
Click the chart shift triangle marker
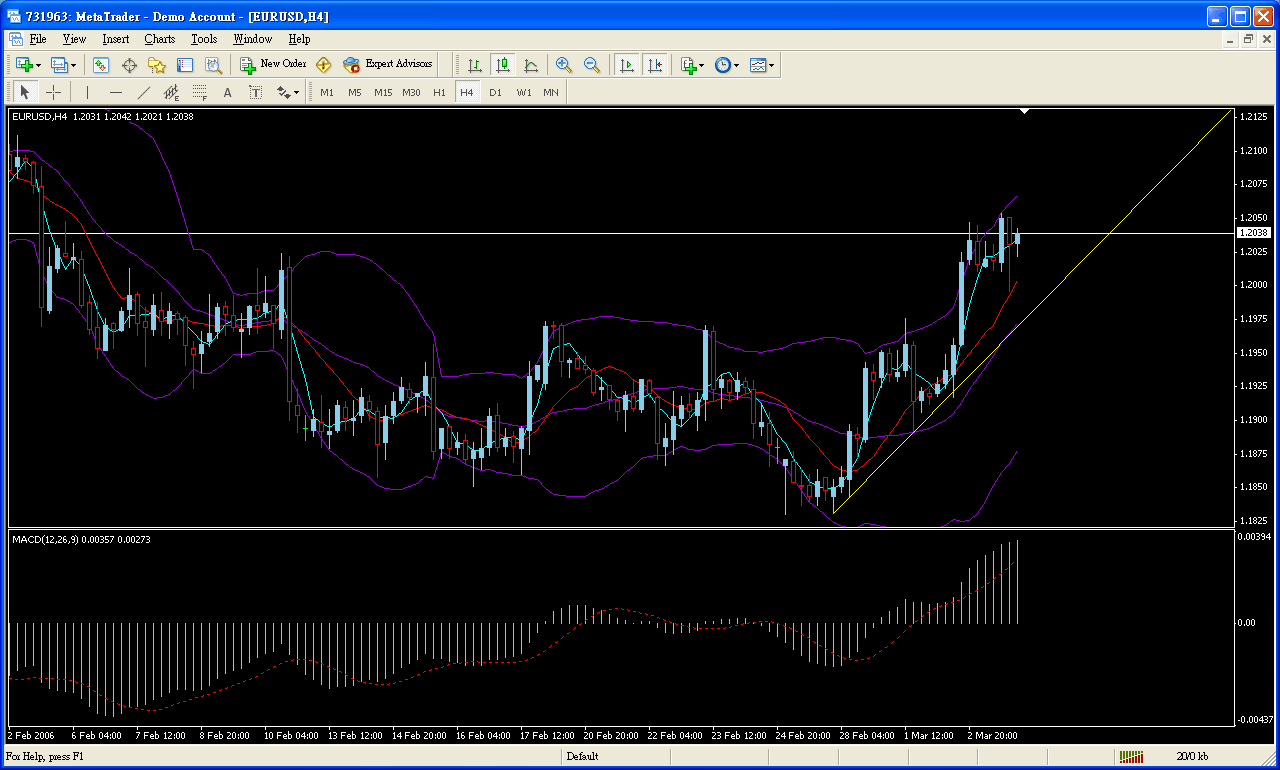(x=1025, y=112)
